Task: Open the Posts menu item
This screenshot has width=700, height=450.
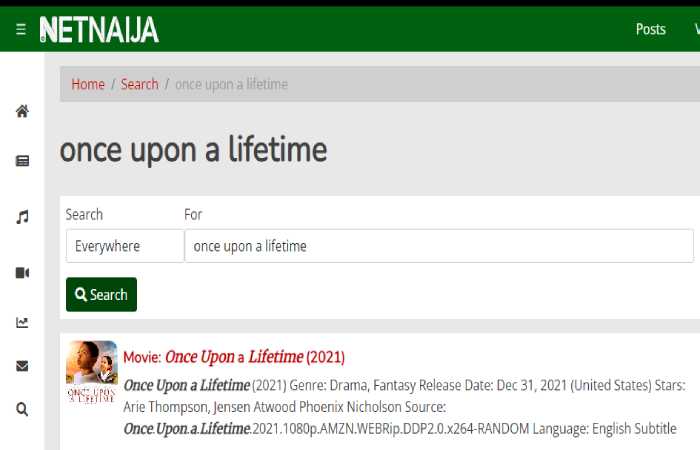Action: click(650, 29)
